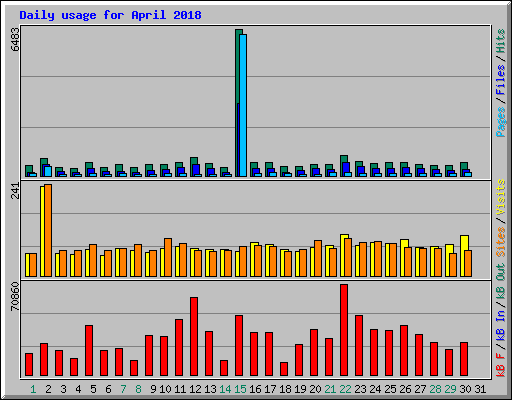512x400 pixels.
Task: Click the 'kB F' legend label
Action: click(x=500, y=365)
